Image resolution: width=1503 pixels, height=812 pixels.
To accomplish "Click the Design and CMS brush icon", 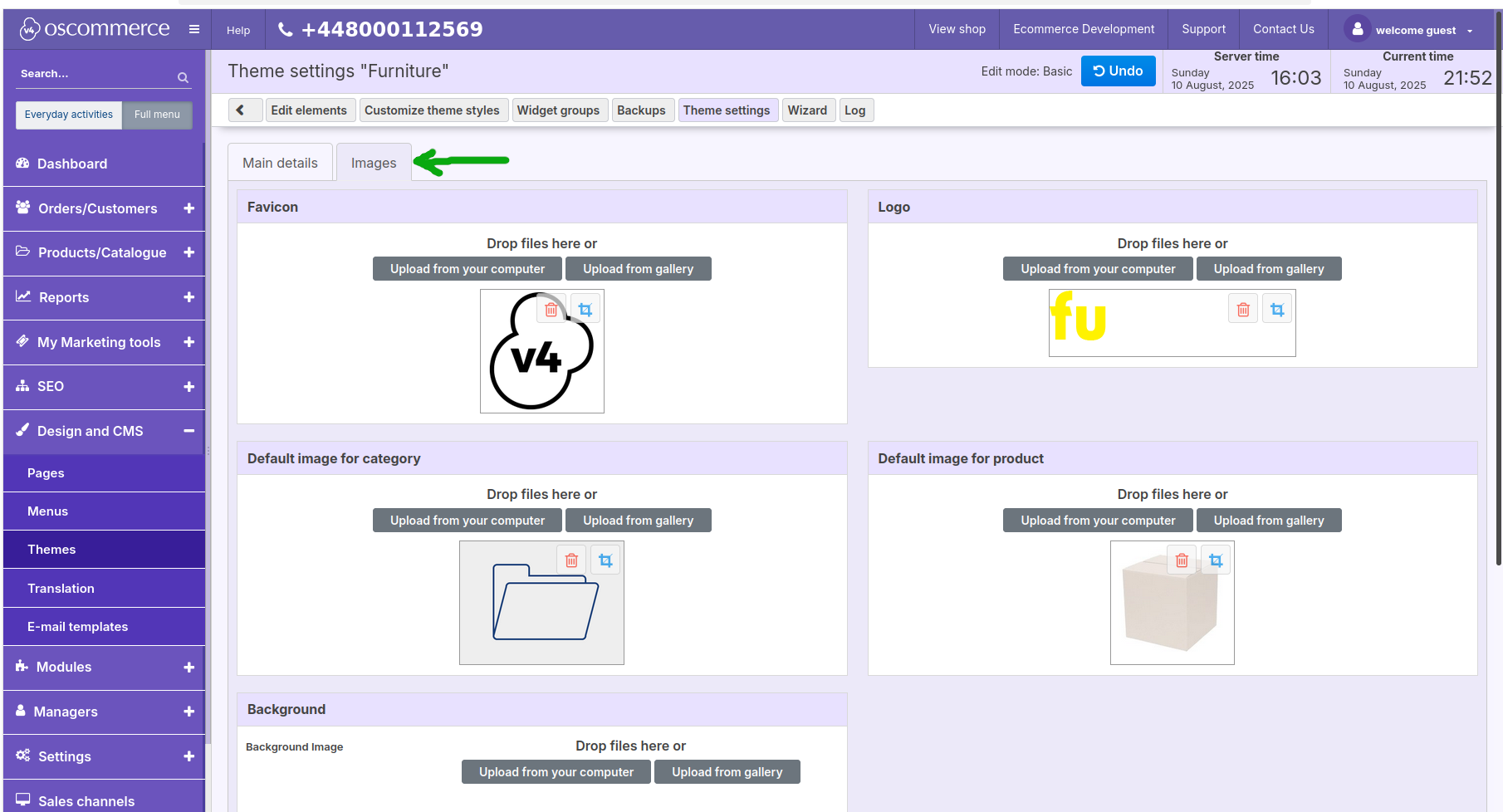I will click(22, 430).
